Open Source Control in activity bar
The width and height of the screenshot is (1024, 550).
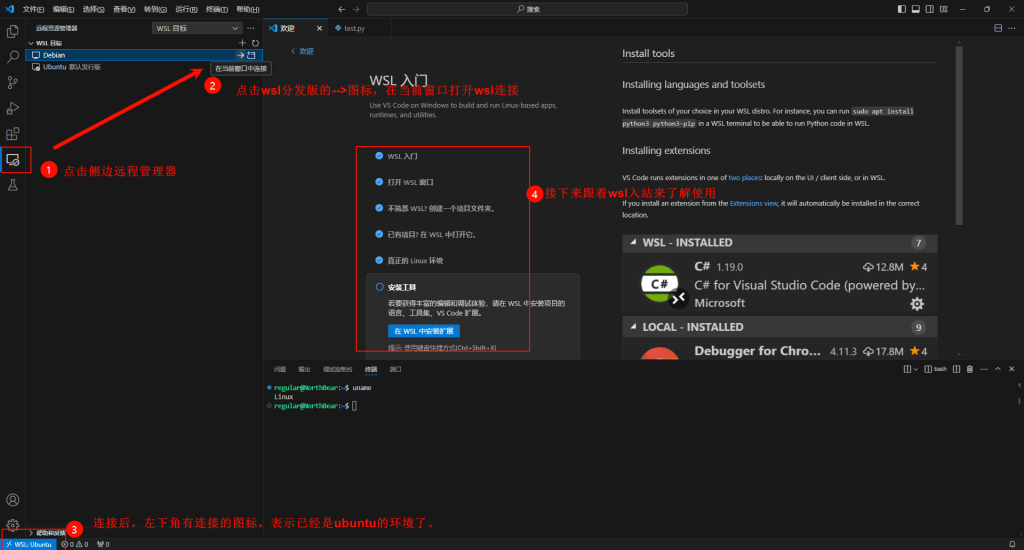click(13, 82)
